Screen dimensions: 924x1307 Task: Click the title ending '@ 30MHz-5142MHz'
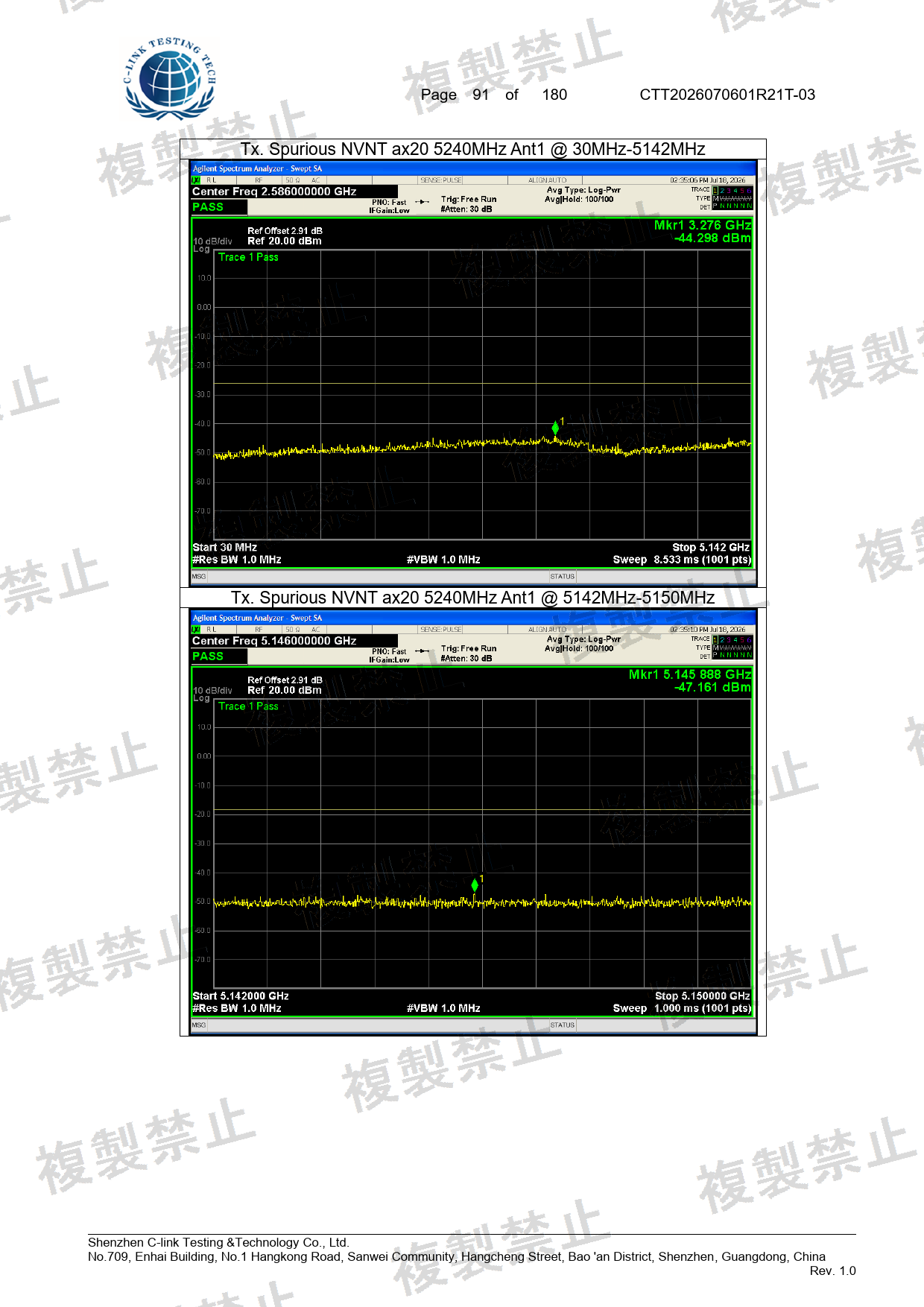tap(472, 149)
